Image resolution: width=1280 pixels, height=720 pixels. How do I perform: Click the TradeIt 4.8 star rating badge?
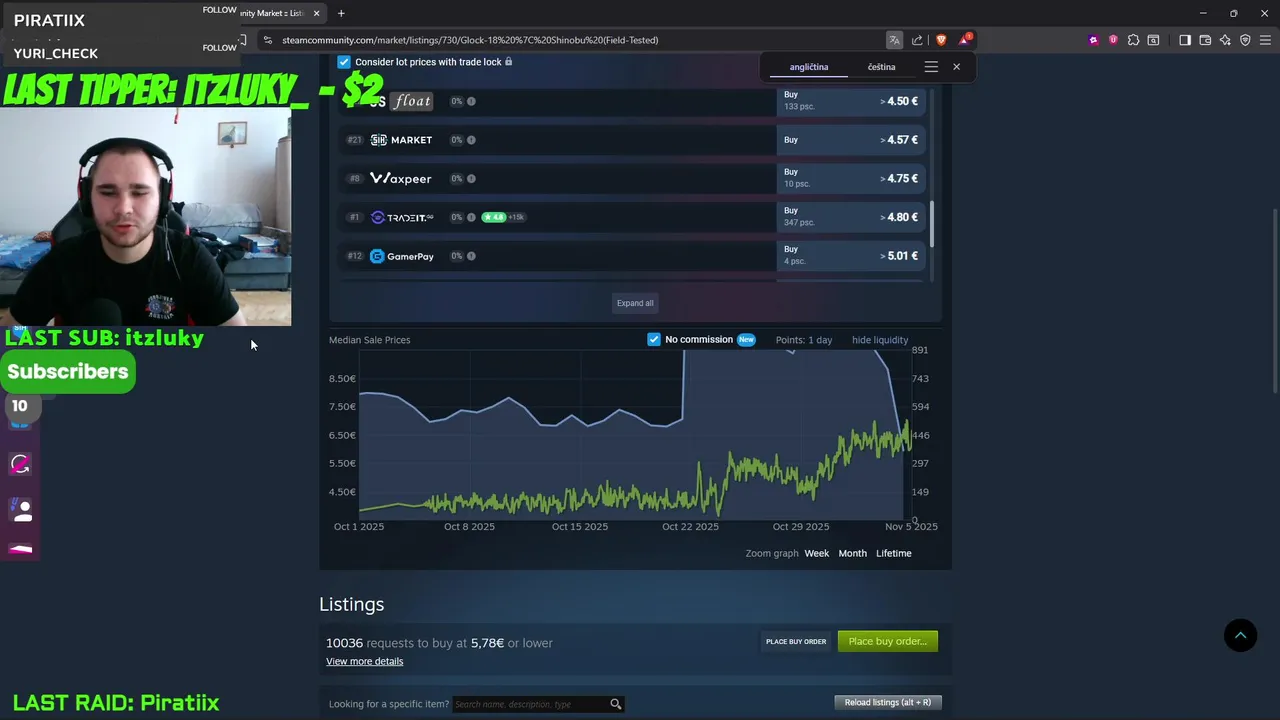[x=494, y=217]
